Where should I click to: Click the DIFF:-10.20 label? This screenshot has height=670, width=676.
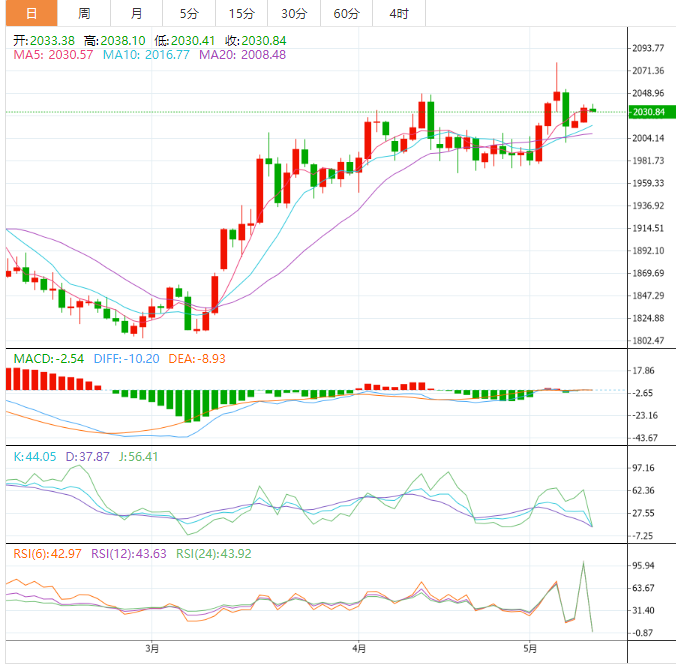(x=126, y=359)
